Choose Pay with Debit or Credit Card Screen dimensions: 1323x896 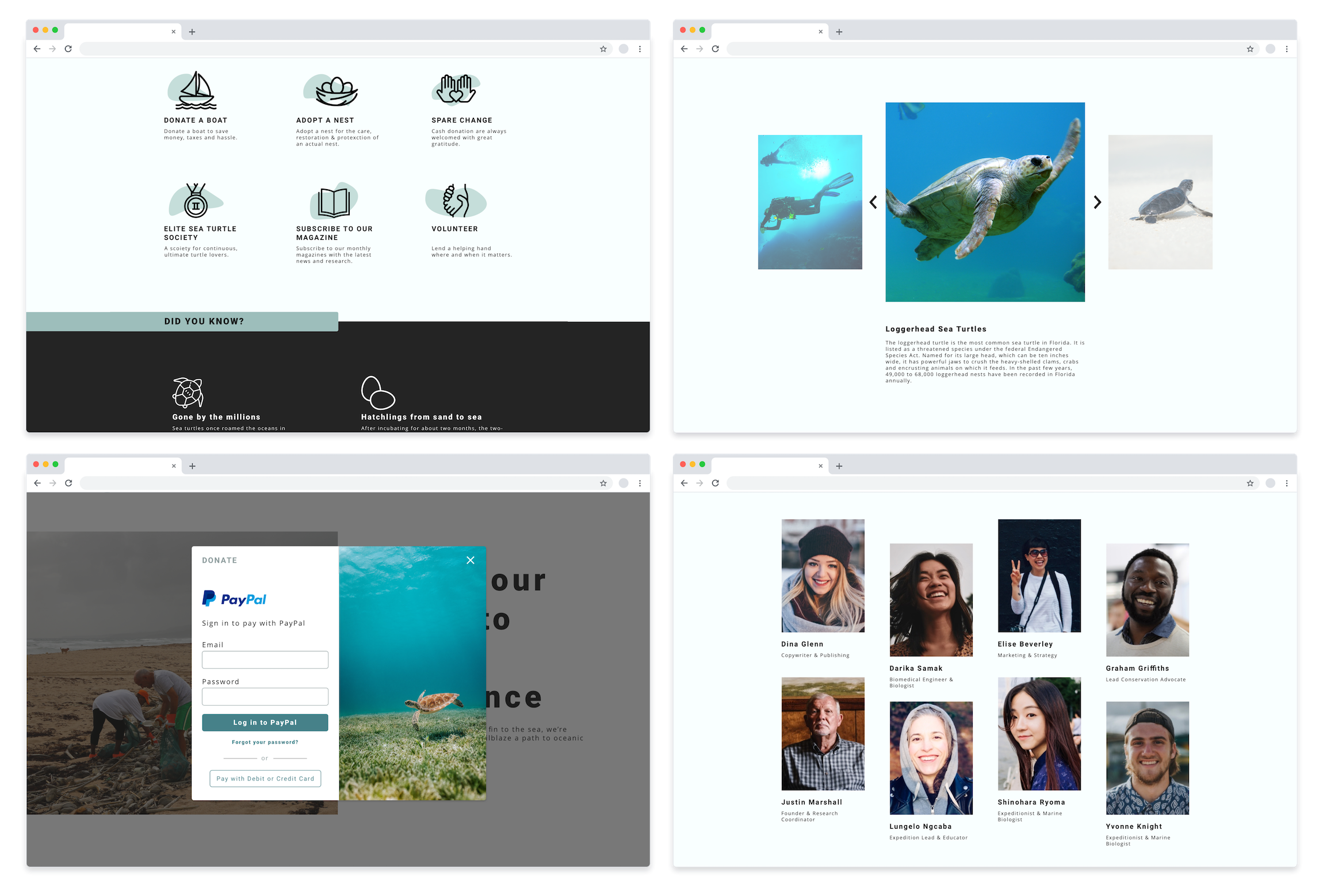coord(265,779)
